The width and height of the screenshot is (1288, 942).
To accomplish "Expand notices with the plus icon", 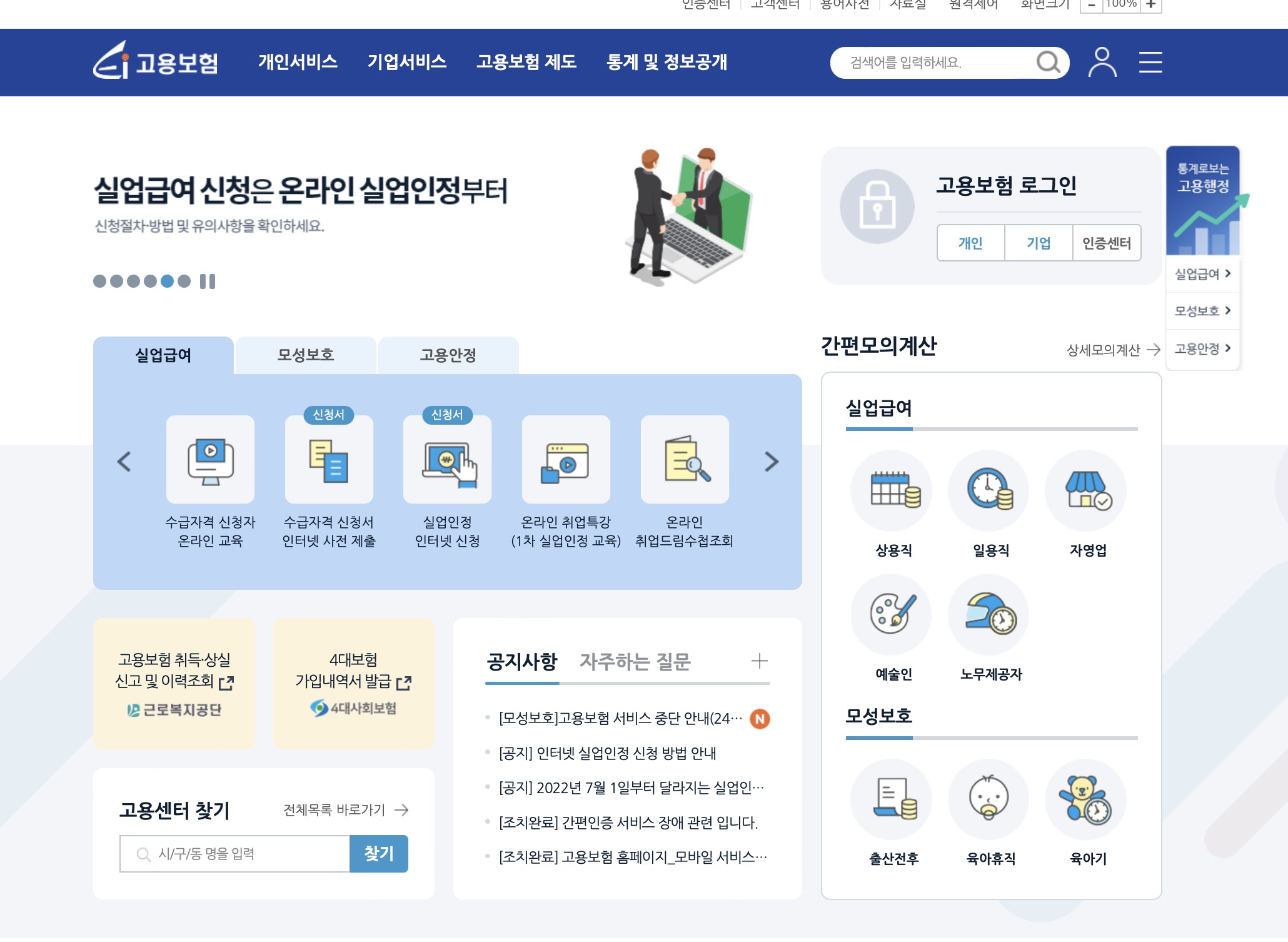I will 759,661.
